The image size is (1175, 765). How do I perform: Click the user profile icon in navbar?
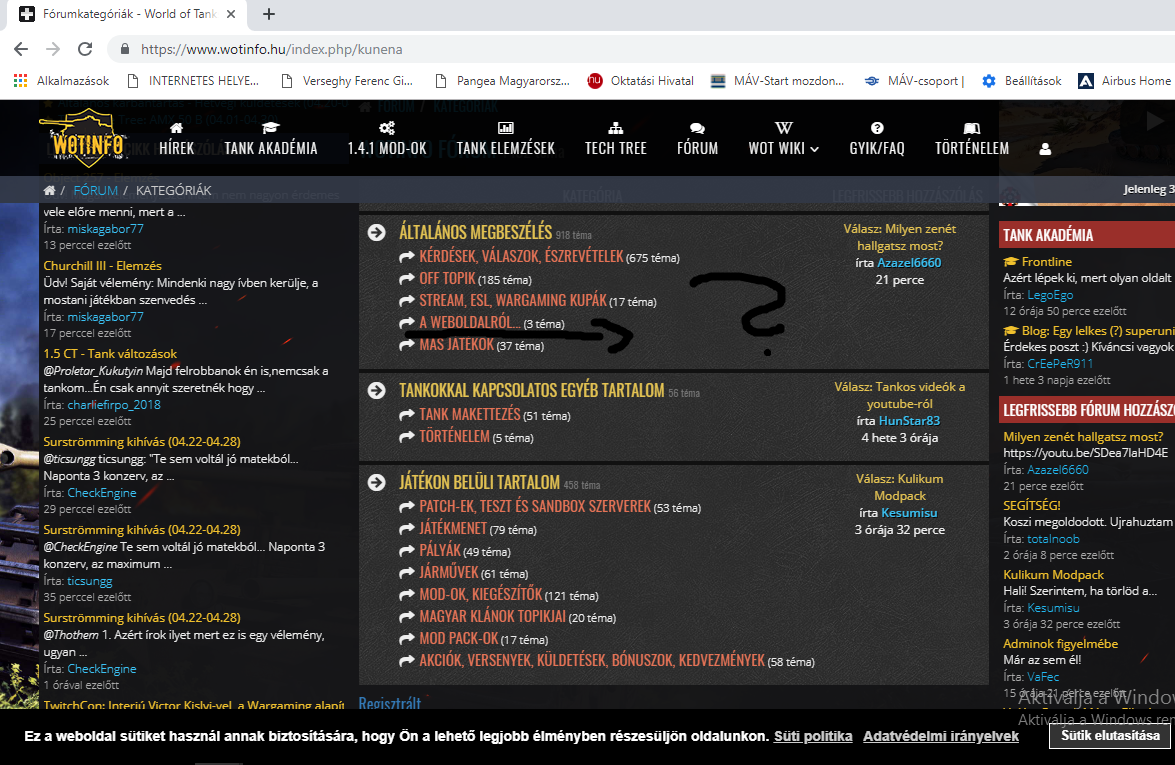(x=1045, y=149)
